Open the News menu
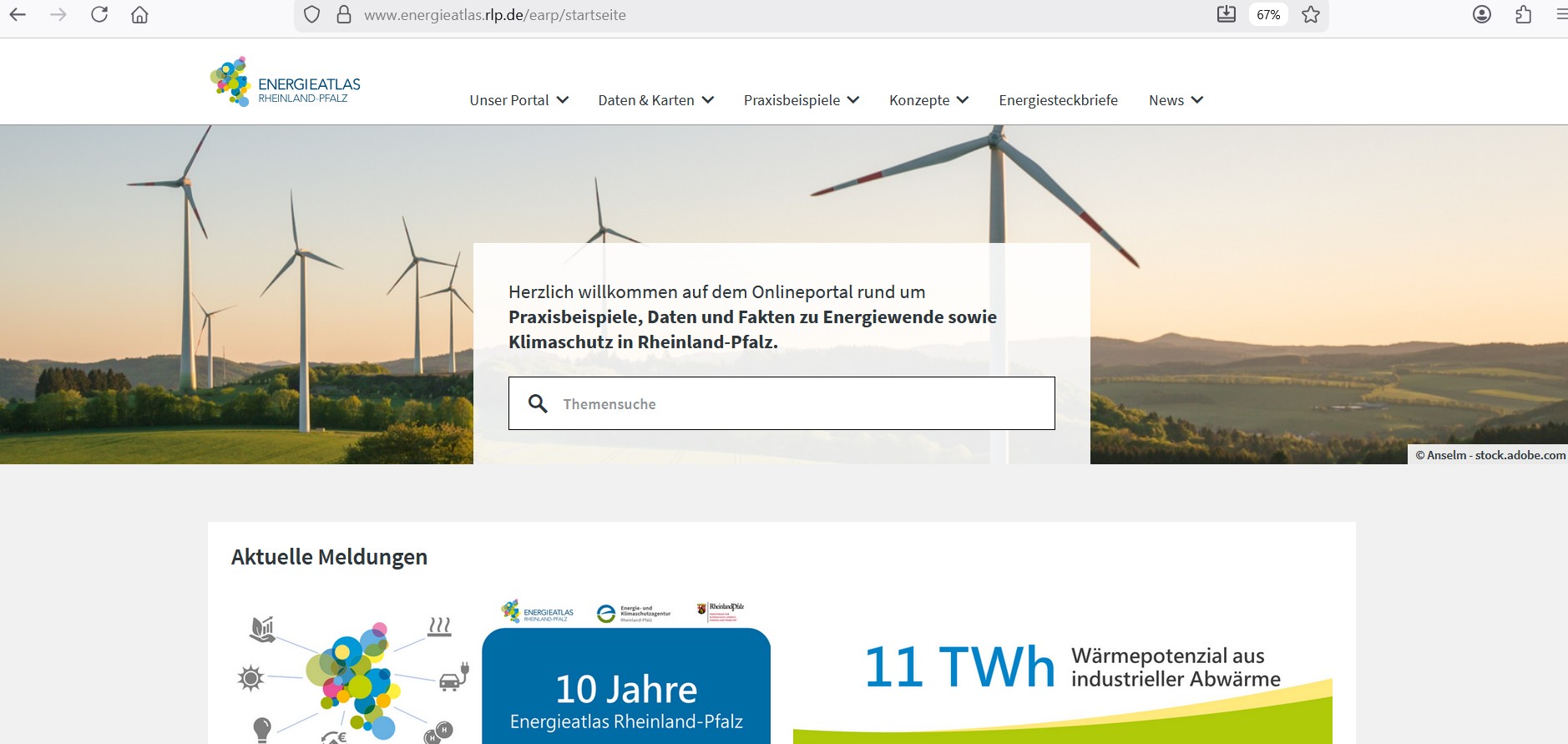Viewport: 1568px width, 744px height. (x=1176, y=100)
